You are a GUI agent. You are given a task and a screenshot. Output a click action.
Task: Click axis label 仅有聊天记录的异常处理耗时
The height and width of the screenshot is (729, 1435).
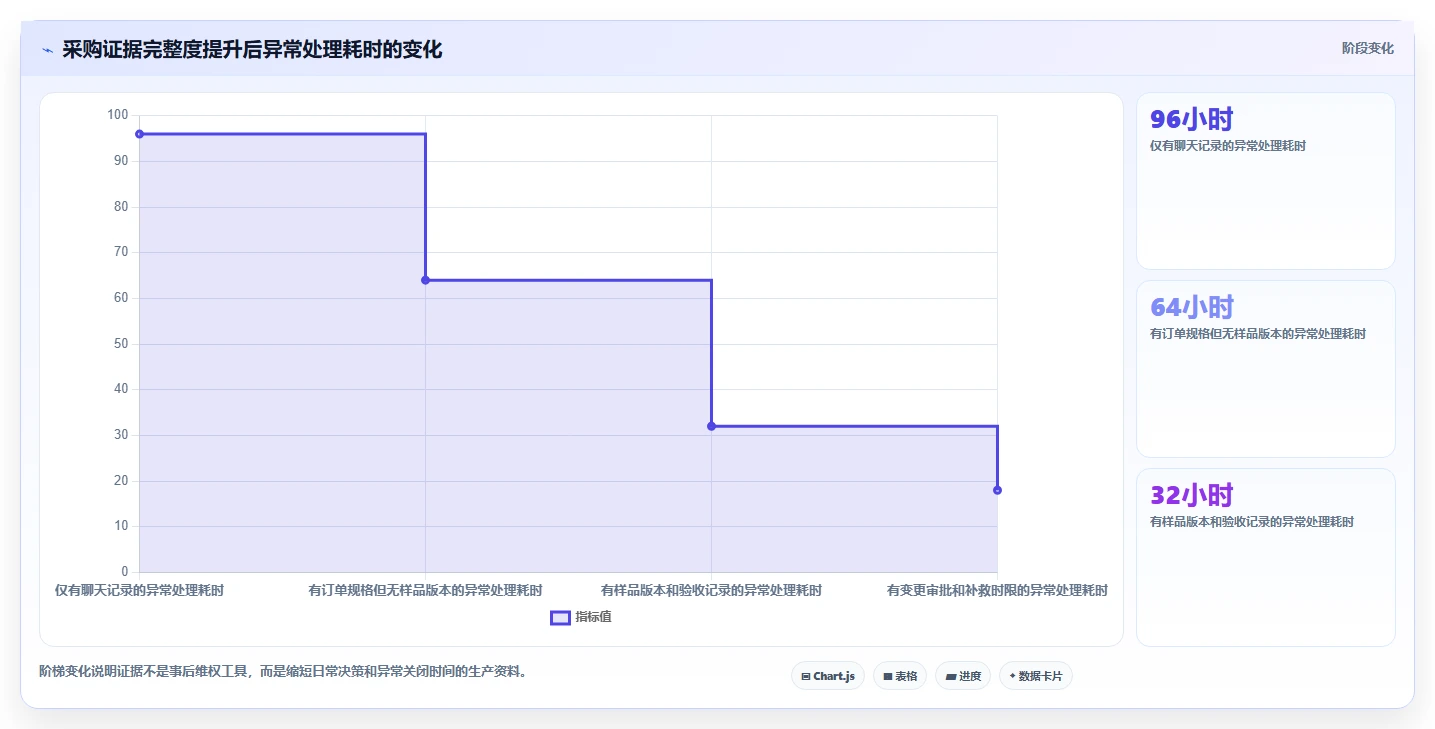139,590
